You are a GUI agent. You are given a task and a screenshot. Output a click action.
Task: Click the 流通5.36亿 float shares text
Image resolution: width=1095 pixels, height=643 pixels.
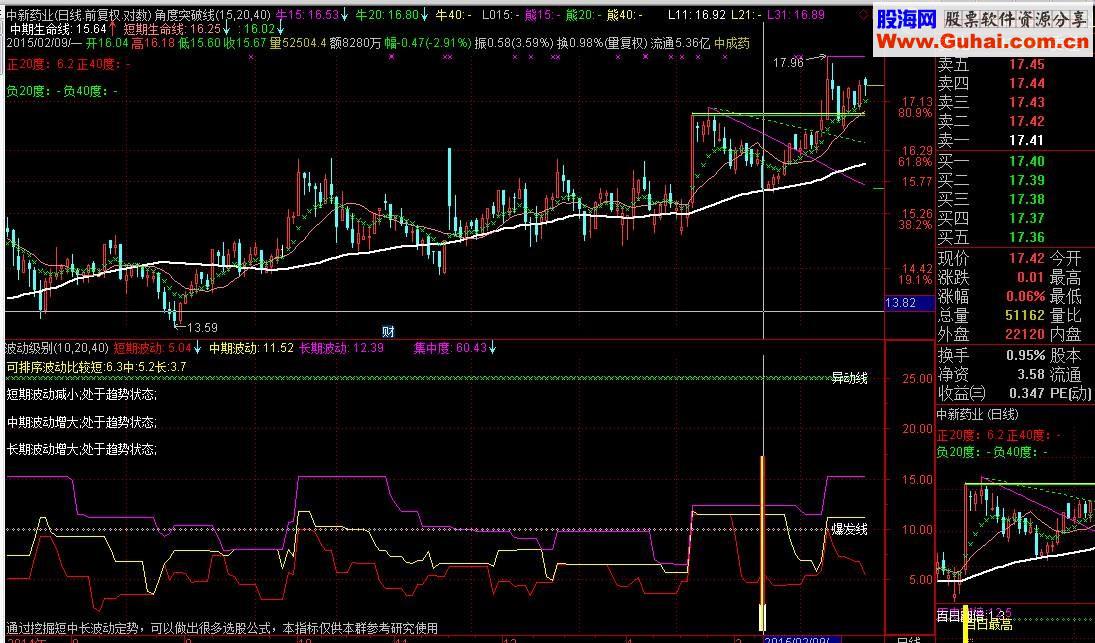pos(680,43)
